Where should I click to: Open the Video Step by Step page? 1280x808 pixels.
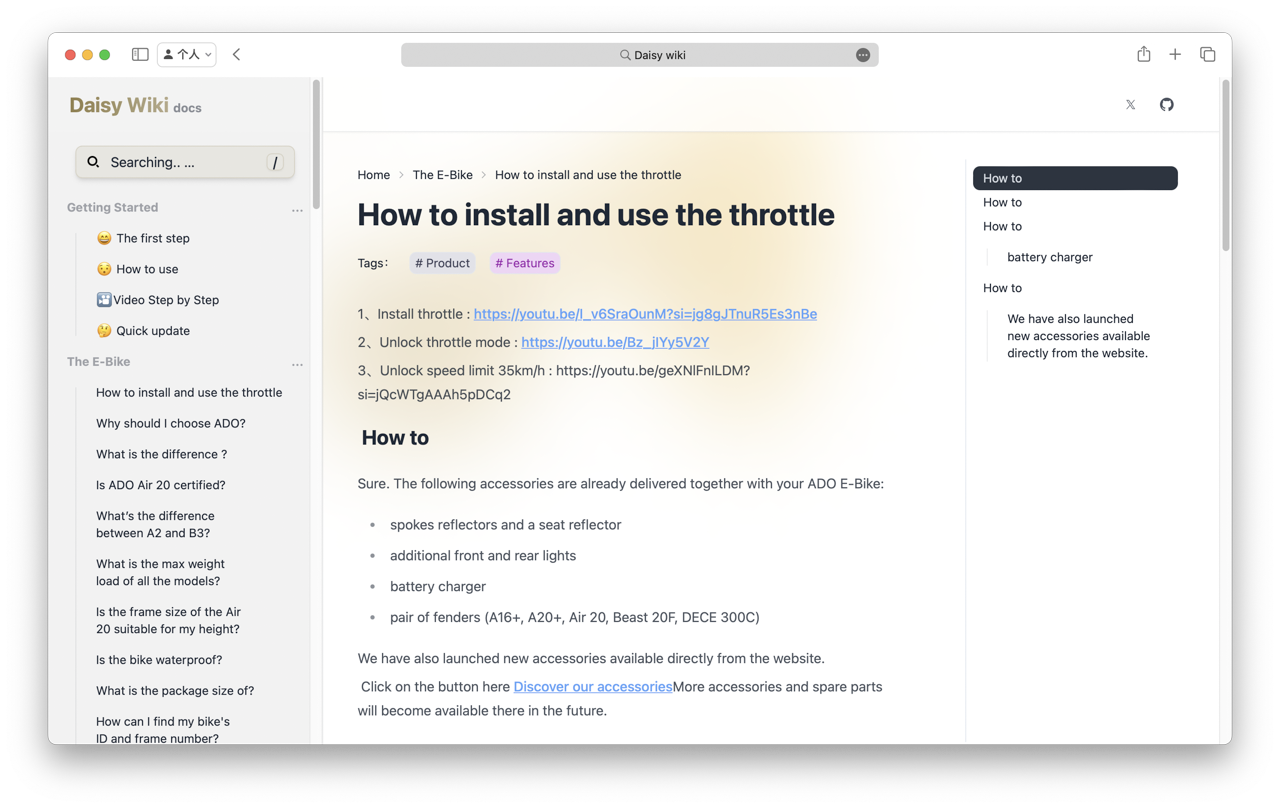point(157,300)
